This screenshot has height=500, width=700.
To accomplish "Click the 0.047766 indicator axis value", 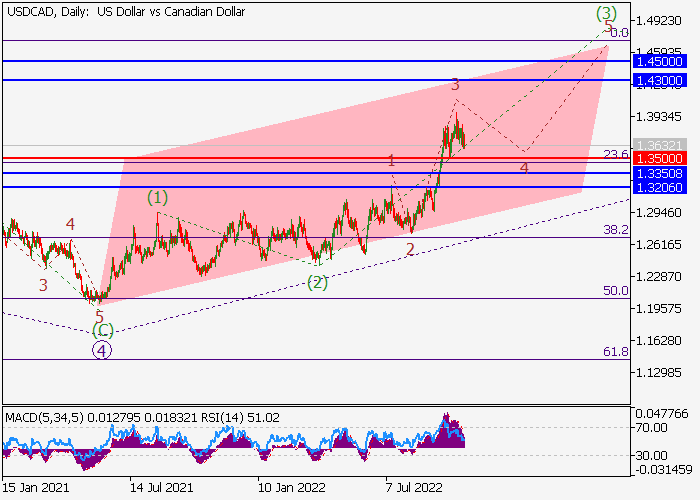I will [662, 414].
